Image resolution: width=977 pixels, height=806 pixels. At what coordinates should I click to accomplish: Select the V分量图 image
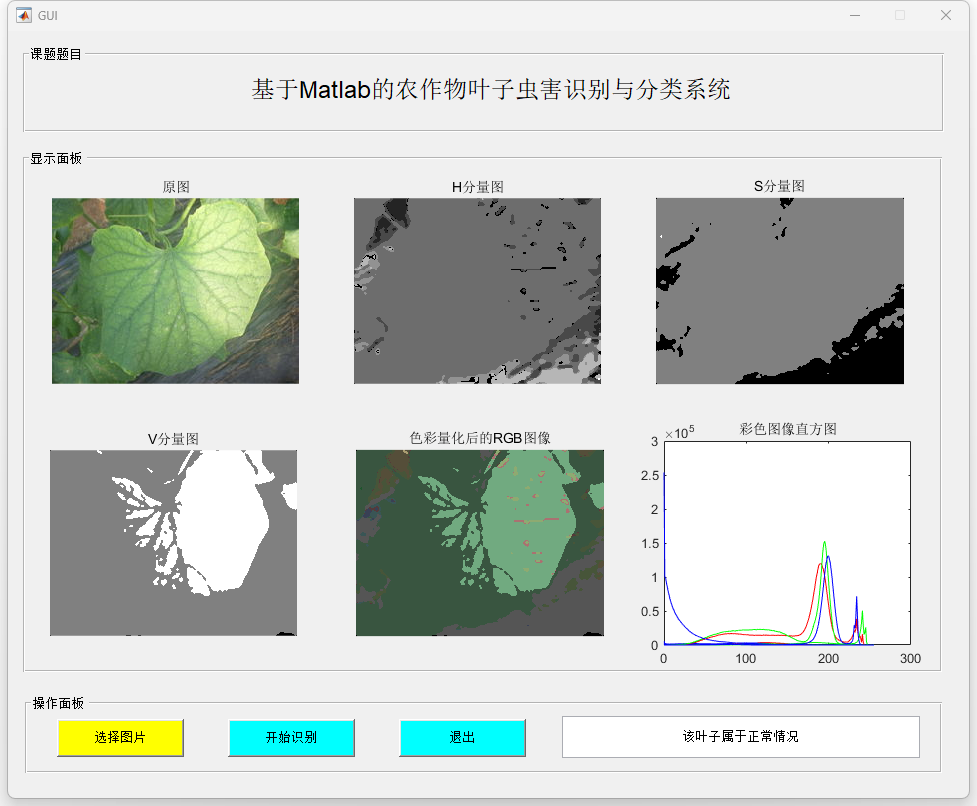point(173,543)
